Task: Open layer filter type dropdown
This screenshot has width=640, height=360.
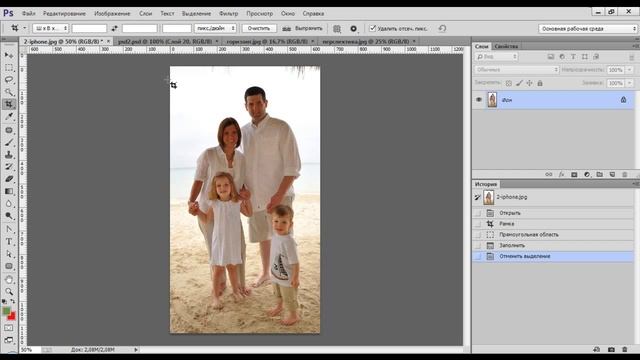Action: [496, 57]
